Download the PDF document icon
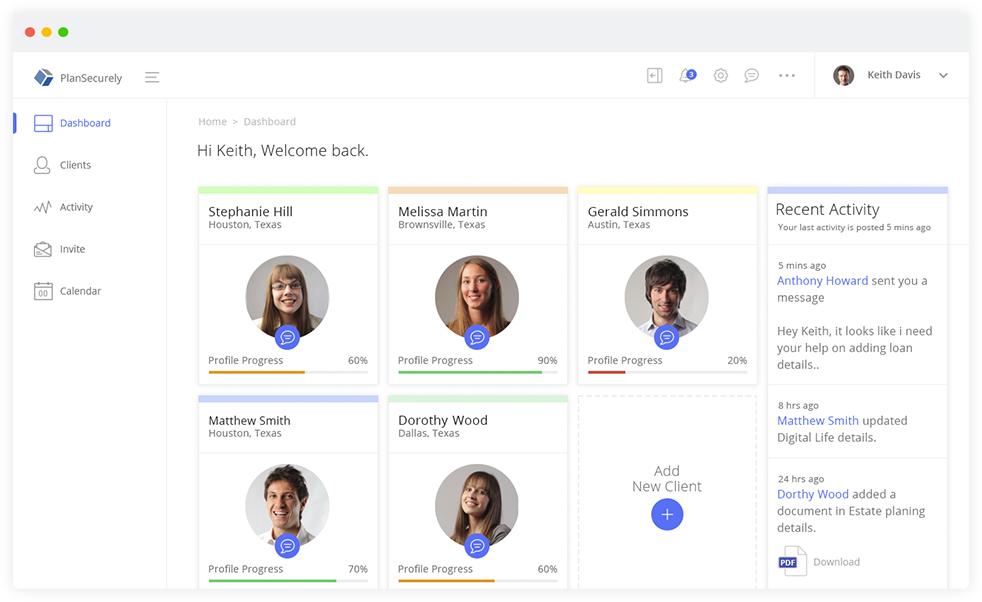The width and height of the screenshot is (982, 602). [x=792, y=561]
